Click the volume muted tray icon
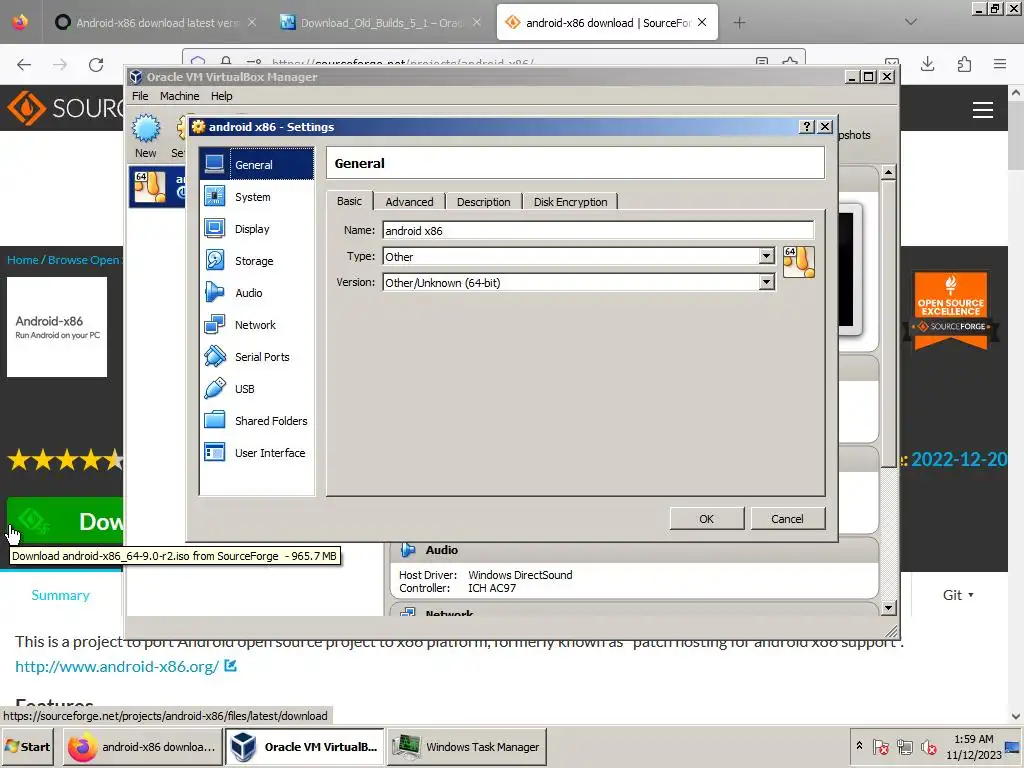The image size is (1024, 768). (928, 747)
